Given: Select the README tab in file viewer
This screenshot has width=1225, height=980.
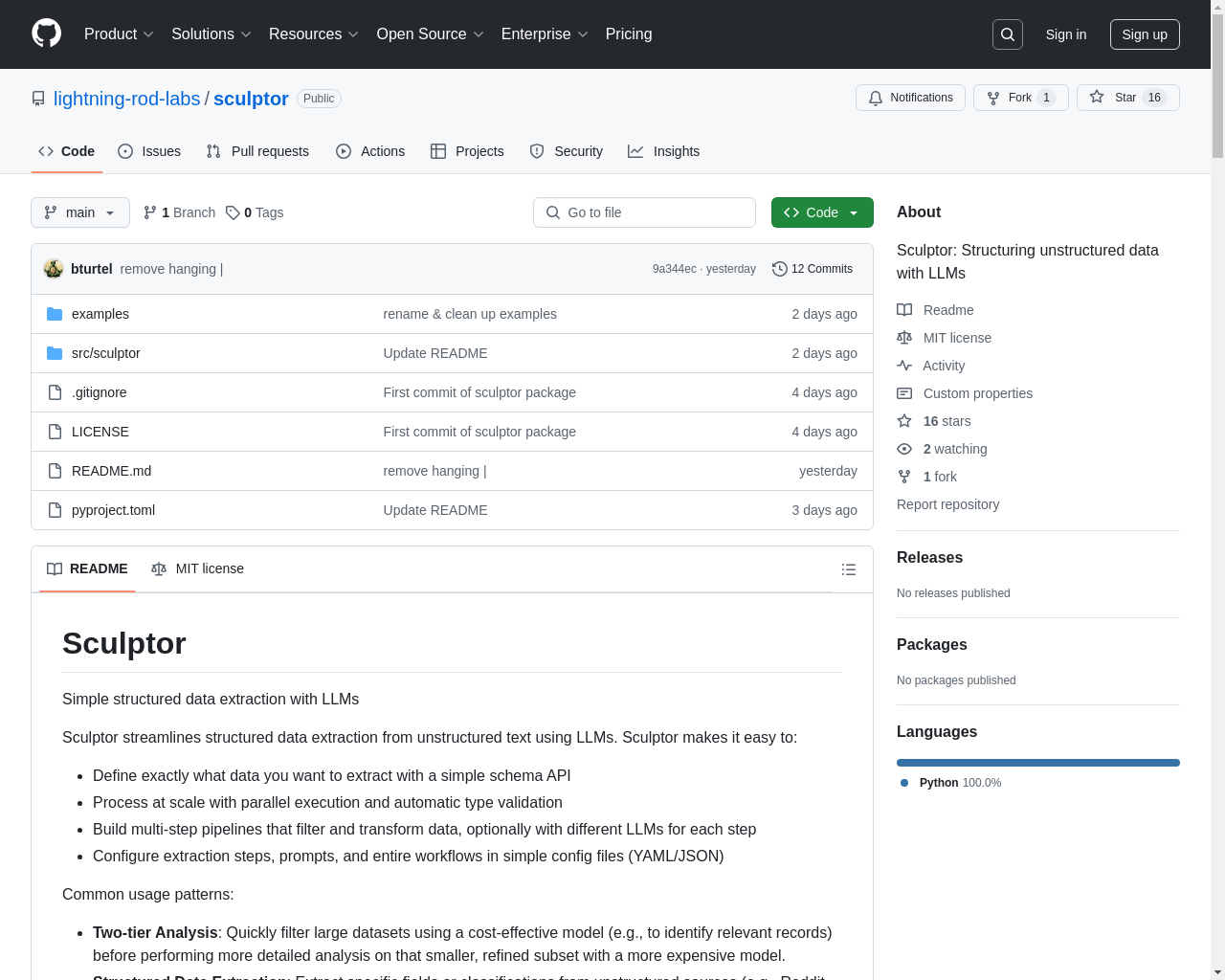Looking at the screenshot, I should [87, 568].
